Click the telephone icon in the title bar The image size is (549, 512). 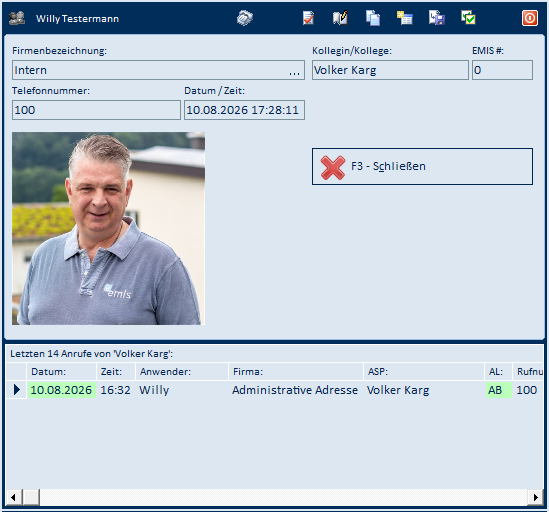click(x=245, y=18)
